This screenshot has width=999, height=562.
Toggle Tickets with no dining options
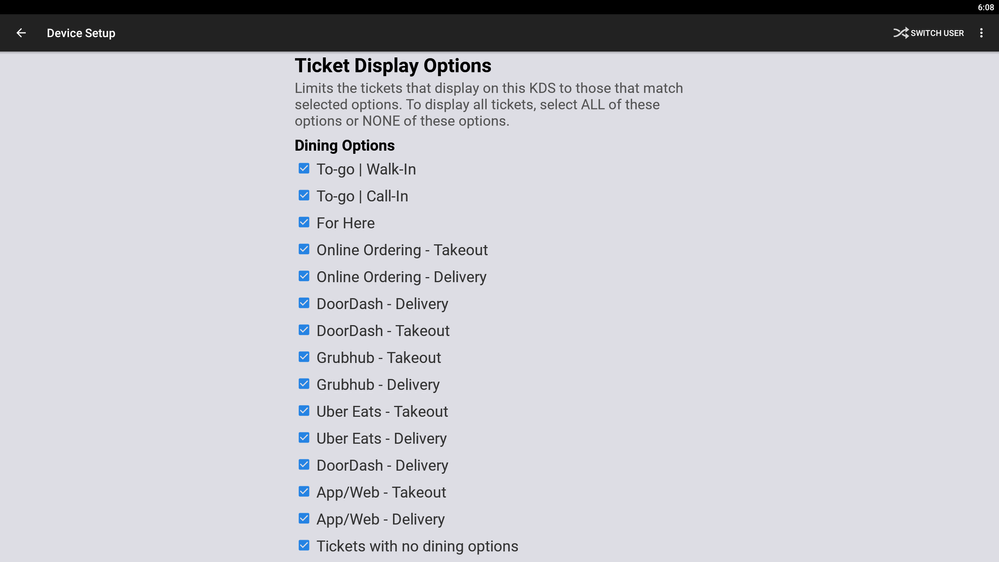pos(304,547)
